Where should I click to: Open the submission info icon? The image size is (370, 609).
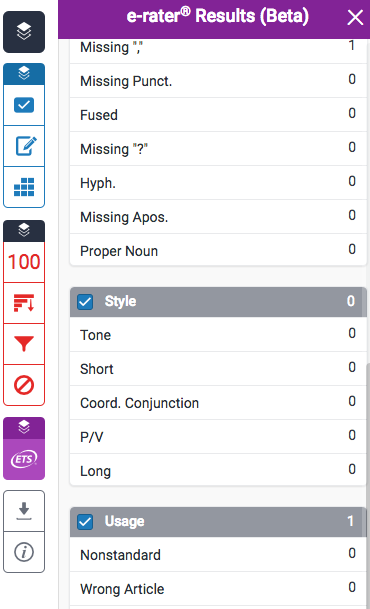24,552
